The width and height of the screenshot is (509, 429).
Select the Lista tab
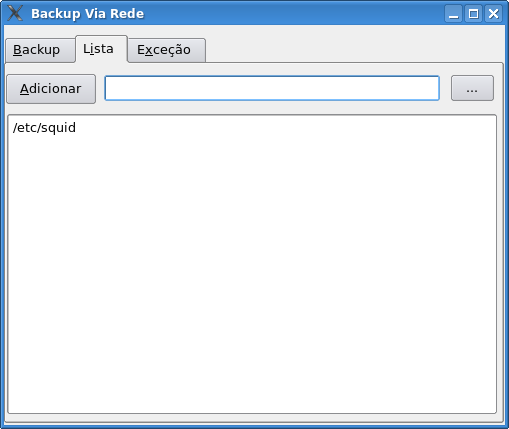pyautogui.click(x=101, y=49)
